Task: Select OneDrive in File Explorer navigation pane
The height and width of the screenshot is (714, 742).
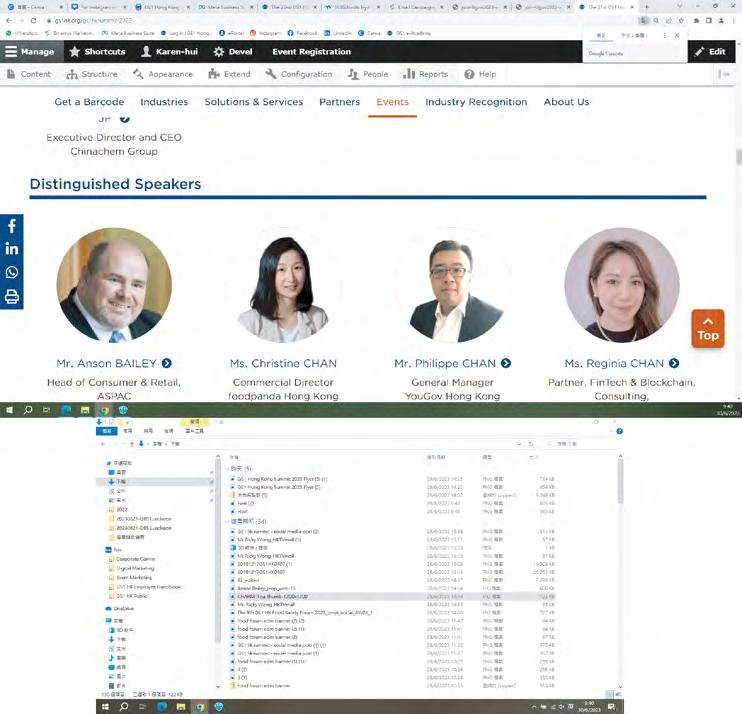Action: [120, 608]
